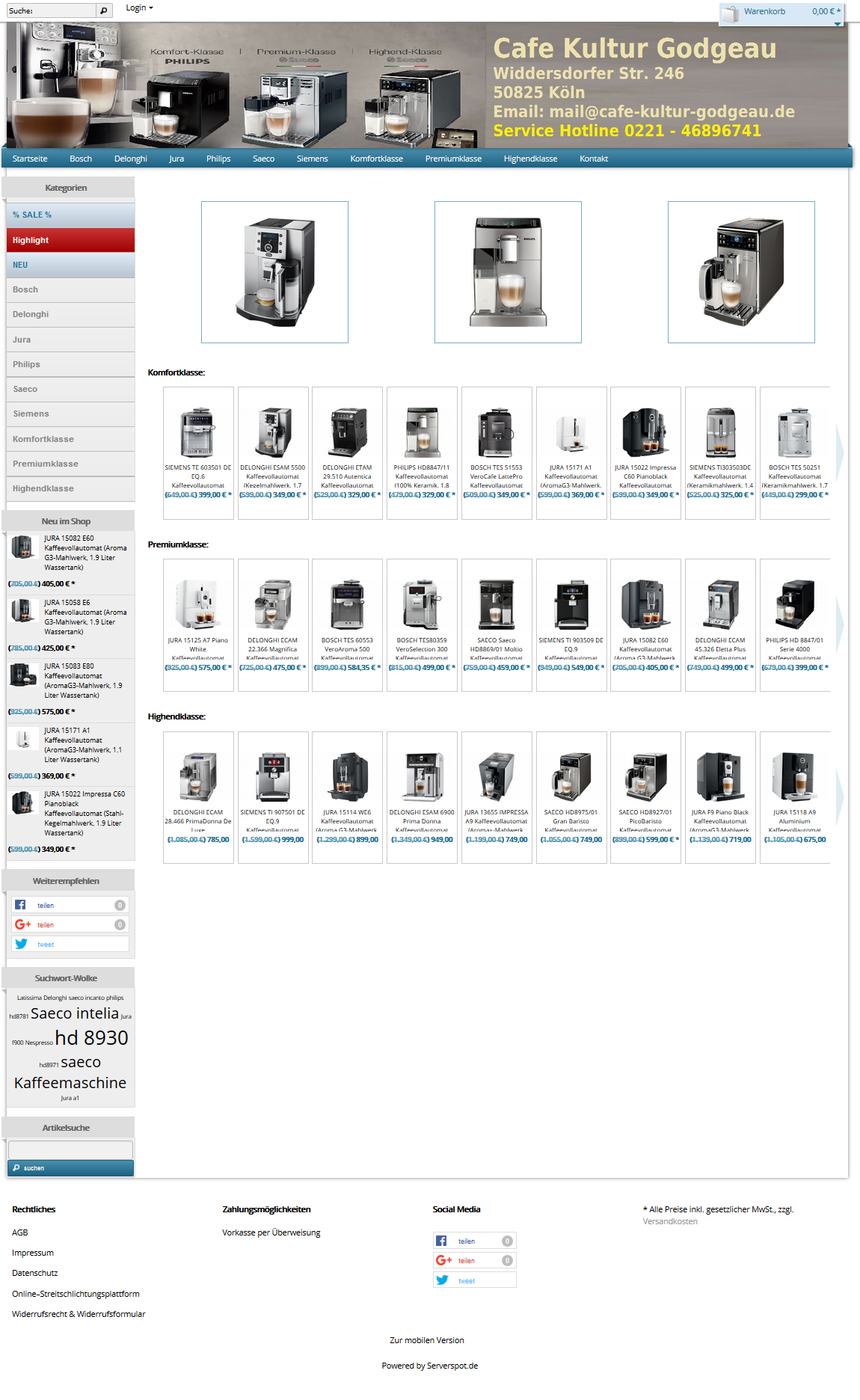
Task: Open the JURA F9 Piano Black product
Action: coord(720,797)
